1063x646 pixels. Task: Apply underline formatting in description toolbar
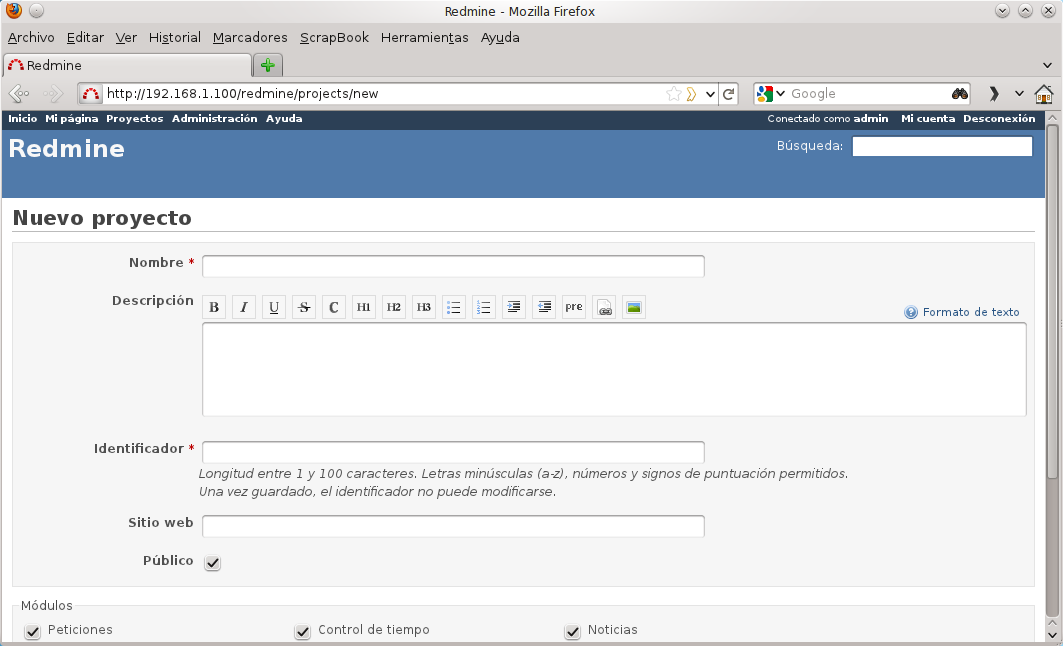(x=274, y=307)
